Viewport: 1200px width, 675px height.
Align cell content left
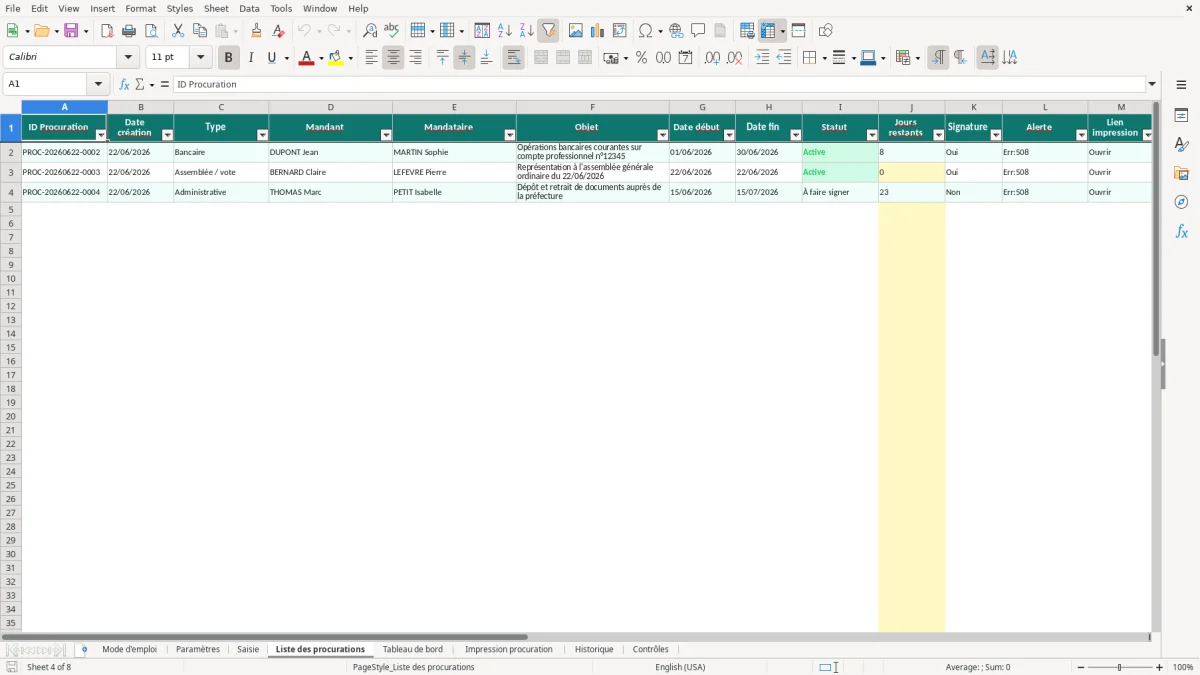[x=371, y=58]
